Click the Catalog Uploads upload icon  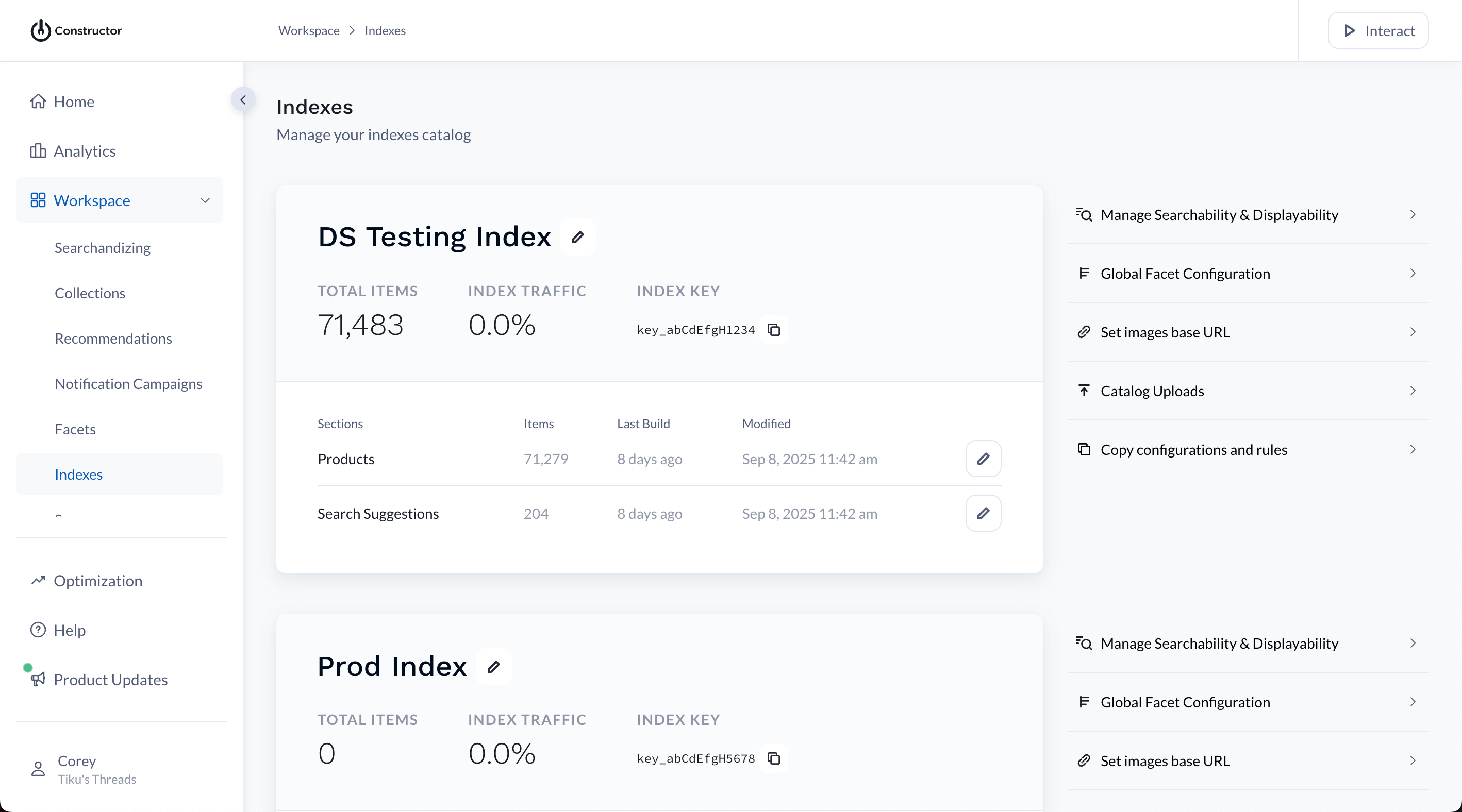(1084, 391)
